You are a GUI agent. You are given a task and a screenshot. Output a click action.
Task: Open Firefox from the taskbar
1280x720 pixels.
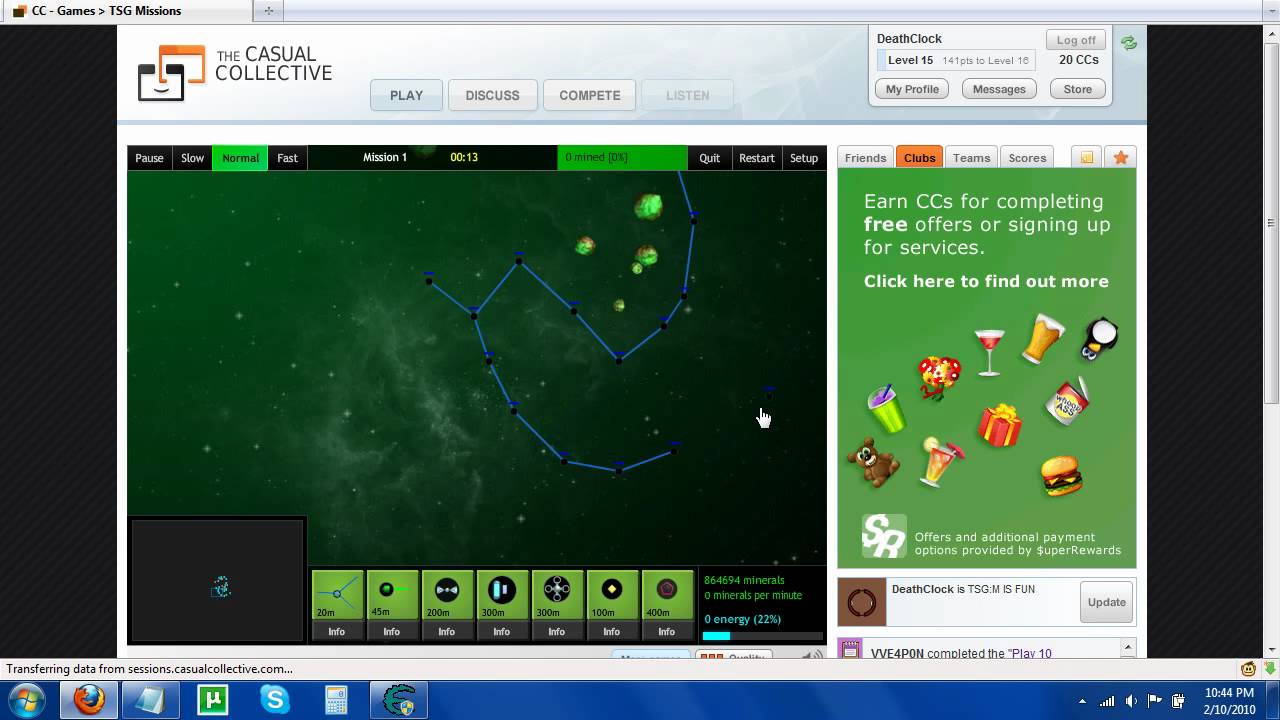pyautogui.click(x=89, y=700)
